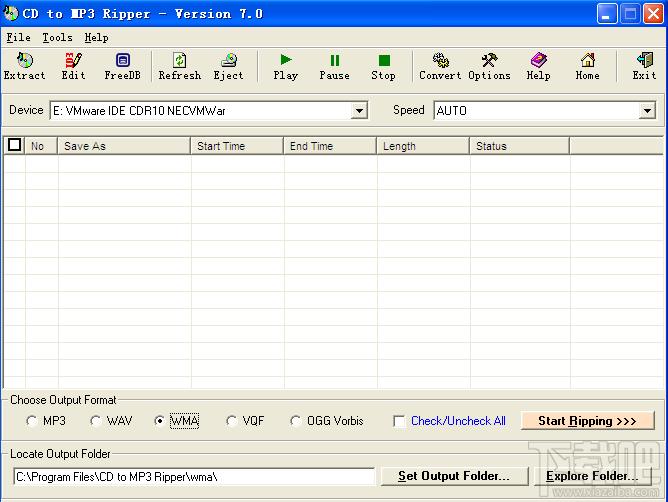The width and height of the screenshot is (668, 502).
Task: Click the Explore Folder button
Action: click(x=593, y=476)
